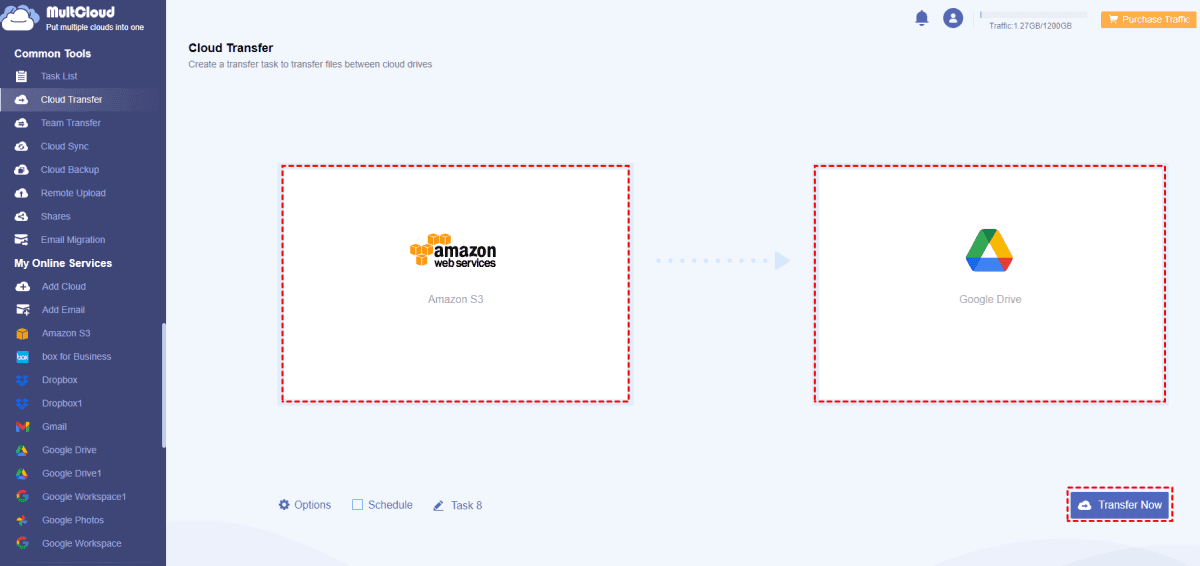
Task: Click the pencil edit icon
Action: (x=438, y=505)
